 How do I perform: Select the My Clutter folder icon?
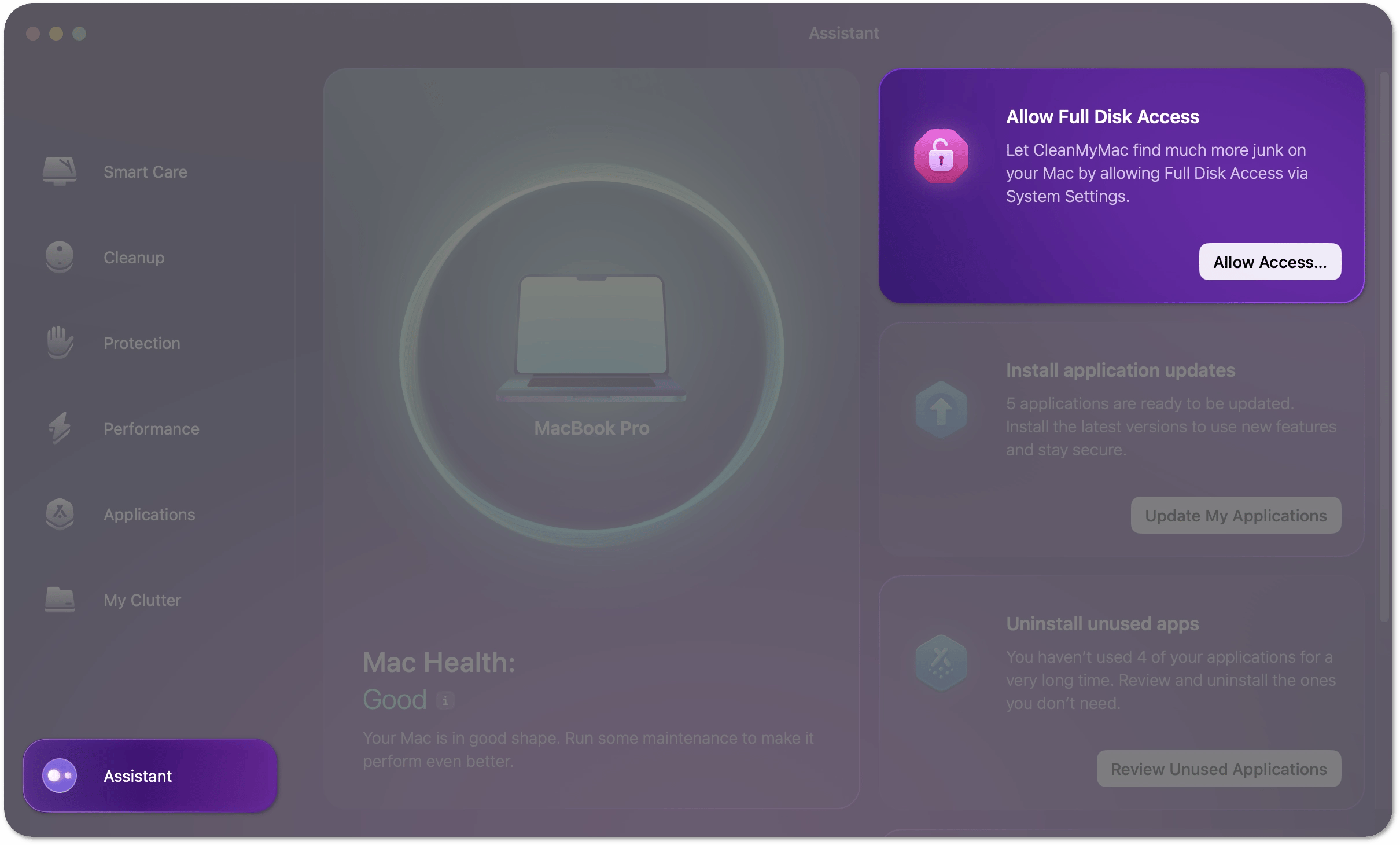pos(60,600)
